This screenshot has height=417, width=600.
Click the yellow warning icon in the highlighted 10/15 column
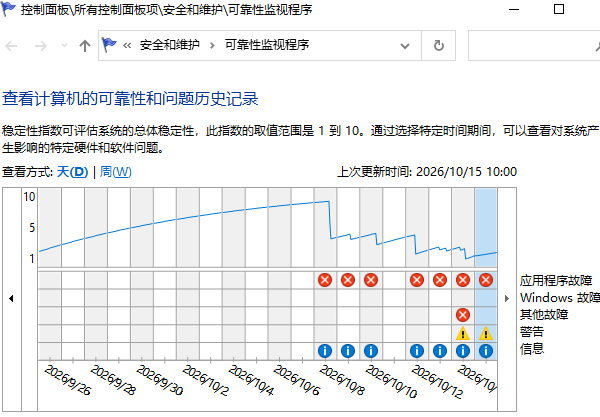click(x=486, y=333)
